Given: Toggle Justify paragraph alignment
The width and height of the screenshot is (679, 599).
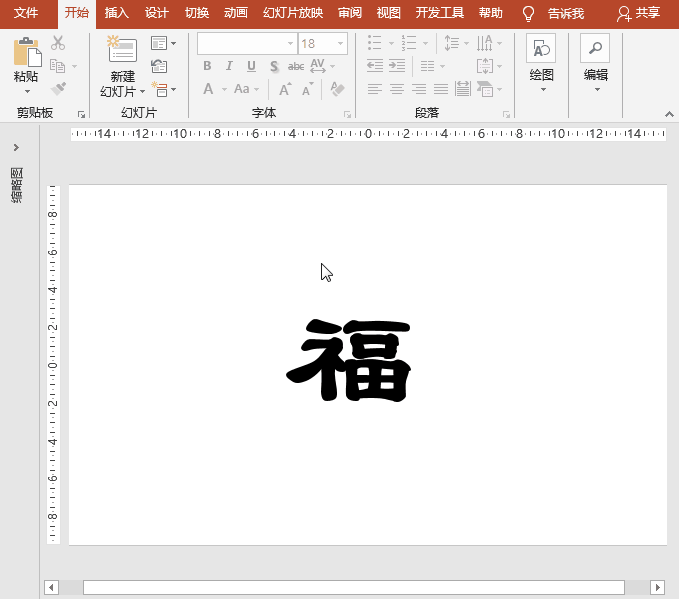Looking at the screenshot, I should 441,89.
